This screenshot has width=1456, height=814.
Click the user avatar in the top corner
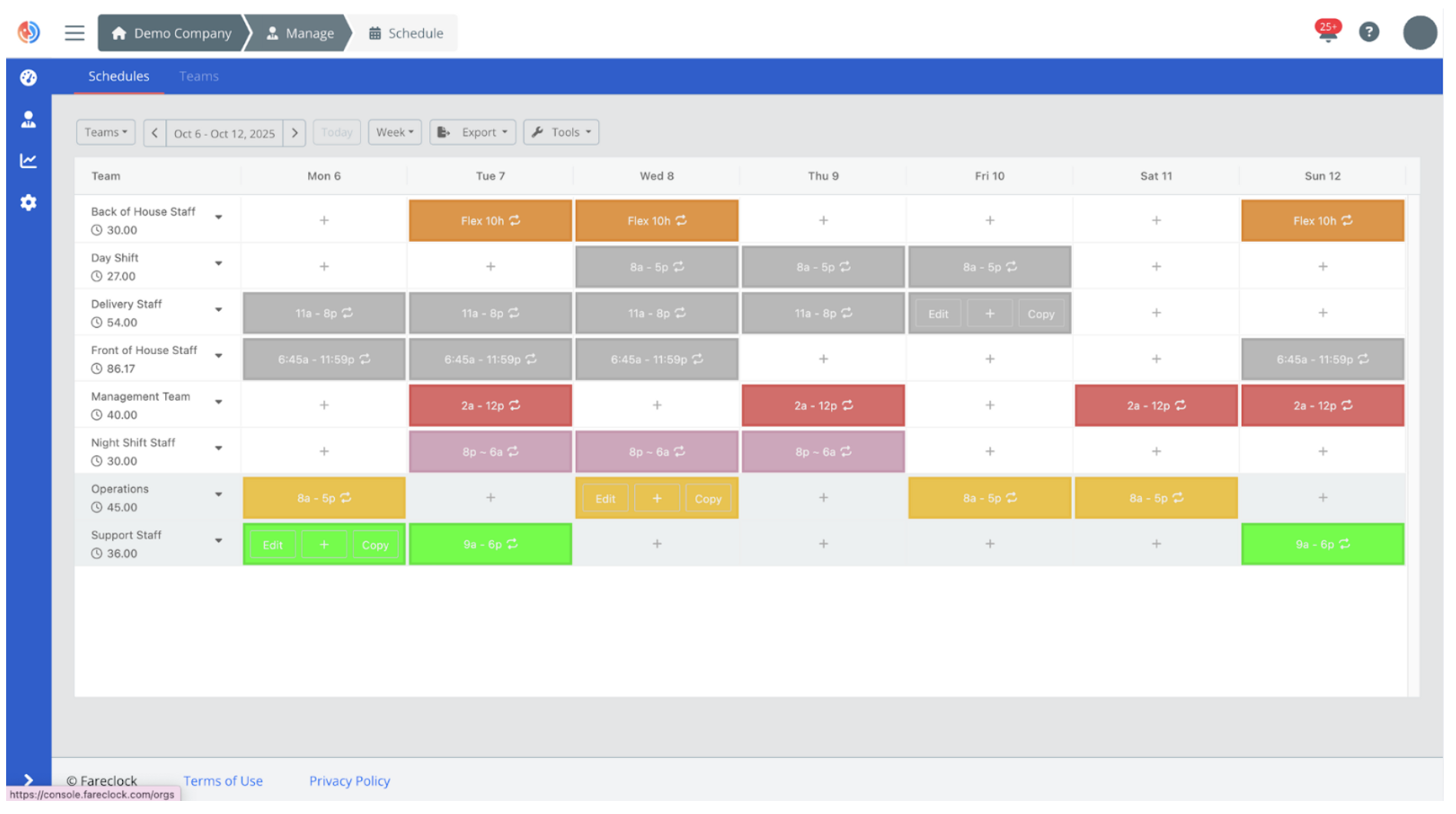click(1420, 32)
